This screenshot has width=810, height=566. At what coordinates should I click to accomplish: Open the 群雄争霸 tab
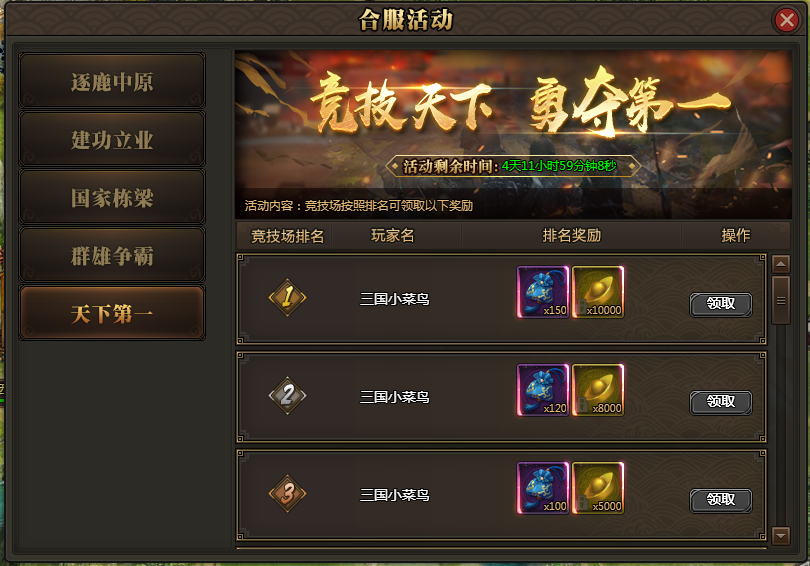click(x=112, y=255)
